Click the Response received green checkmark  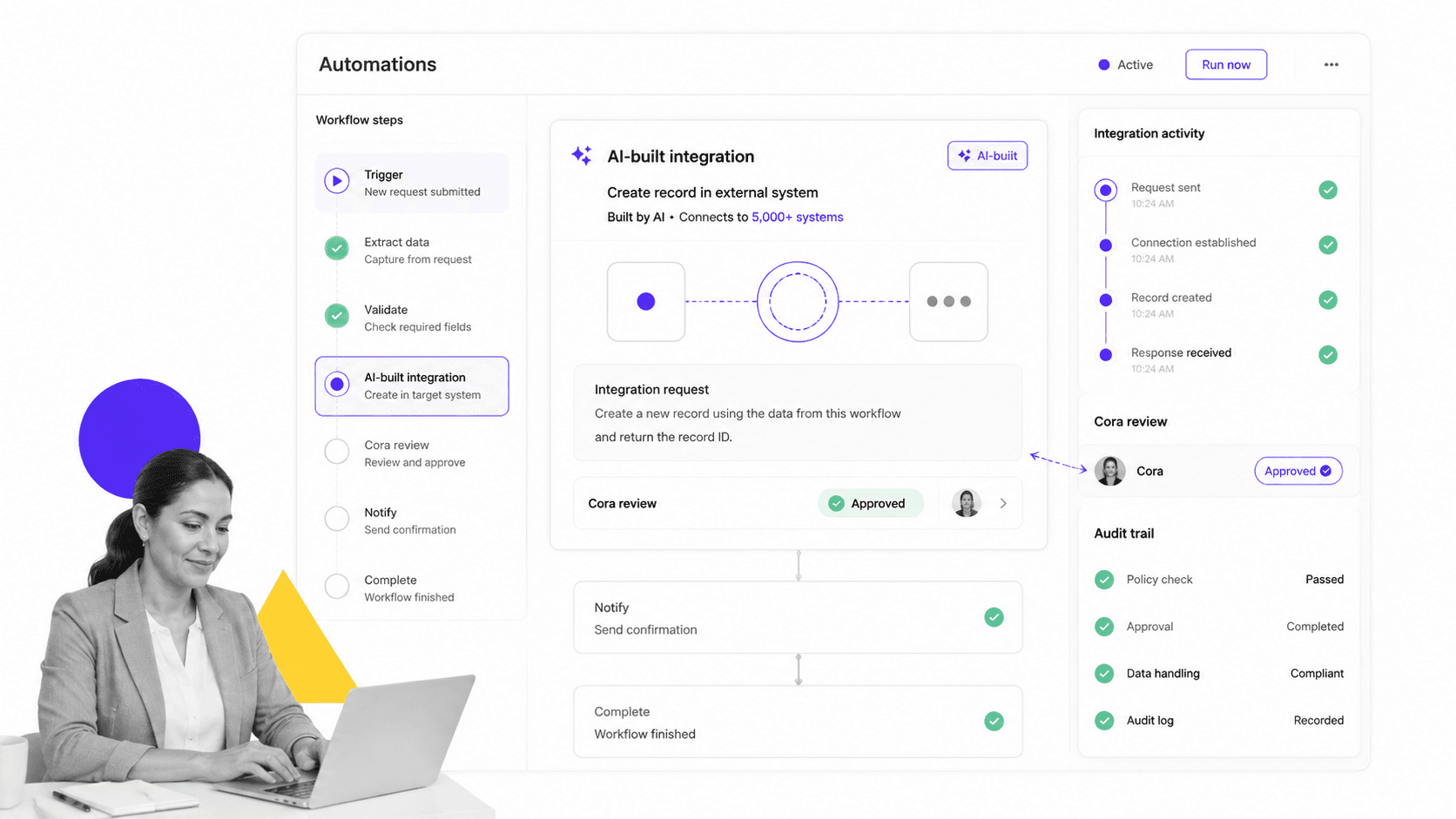click(1328, 354)
